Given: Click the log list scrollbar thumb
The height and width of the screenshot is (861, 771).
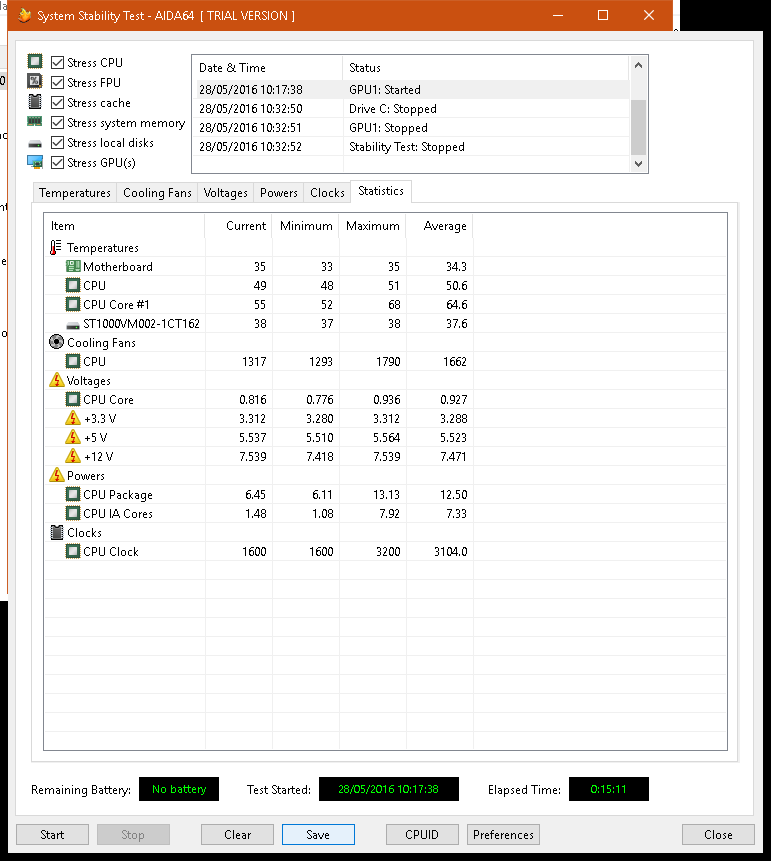Looking at the screenshot, I should coord(638,127).
